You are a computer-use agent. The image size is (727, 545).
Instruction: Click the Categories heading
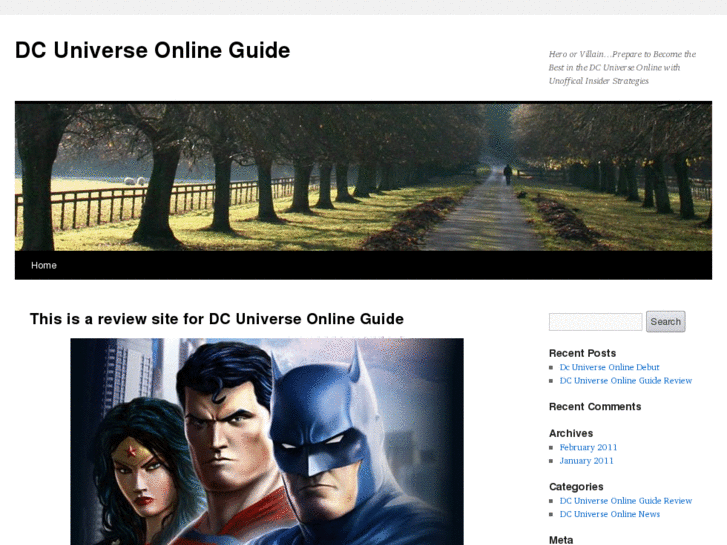576,487
